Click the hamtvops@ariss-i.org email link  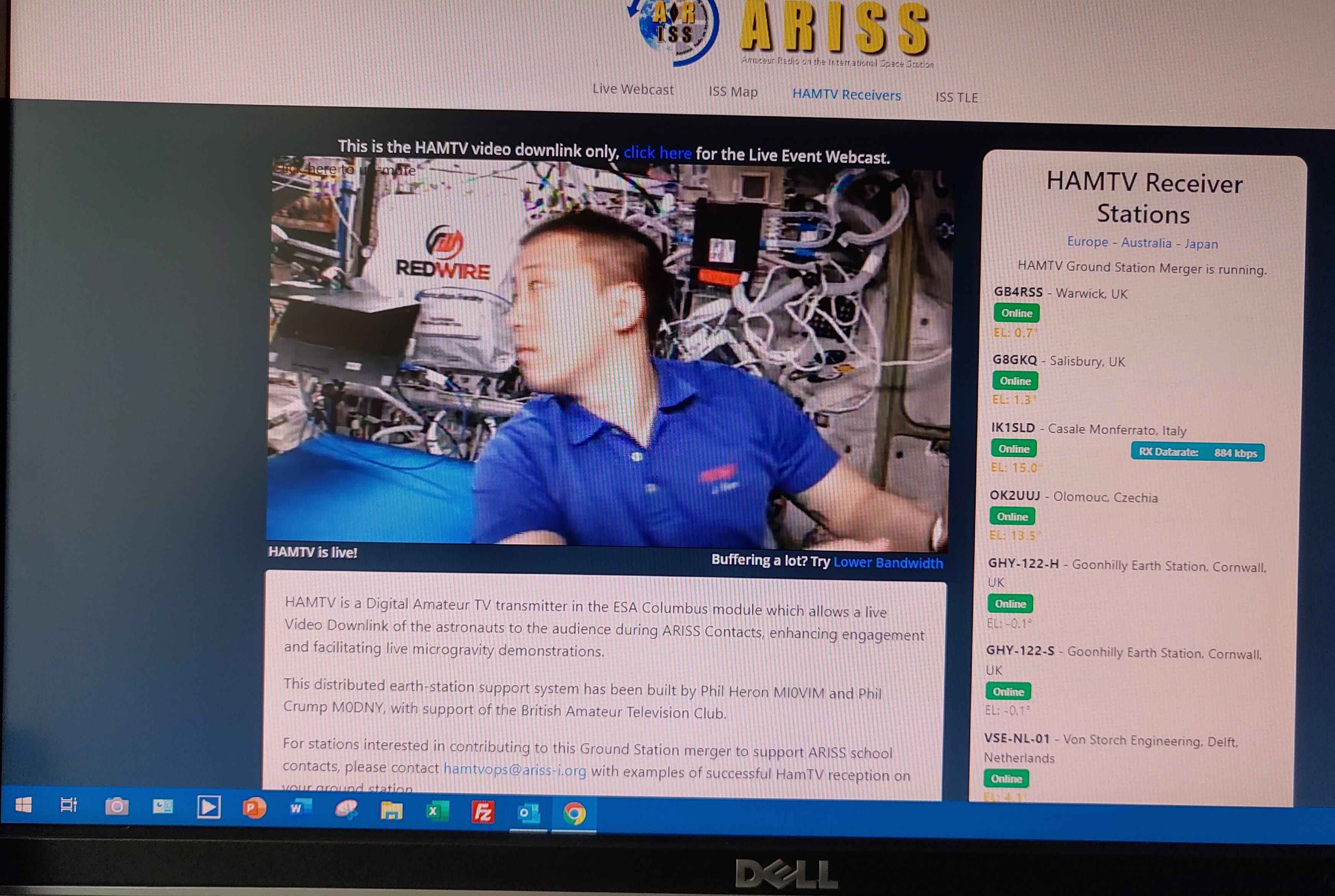click(514, 770)
